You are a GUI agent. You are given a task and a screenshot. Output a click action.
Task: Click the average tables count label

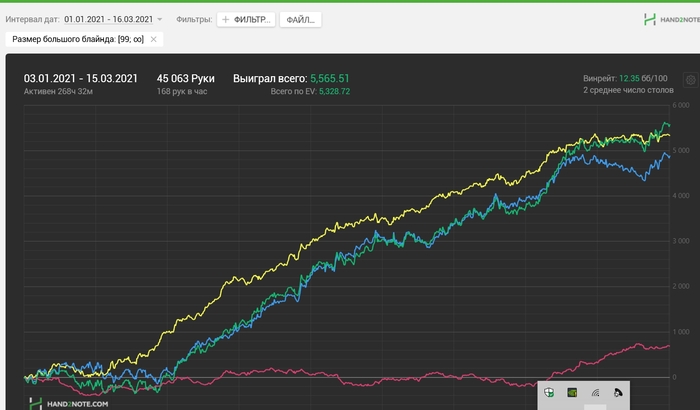[x=628, y=90]
